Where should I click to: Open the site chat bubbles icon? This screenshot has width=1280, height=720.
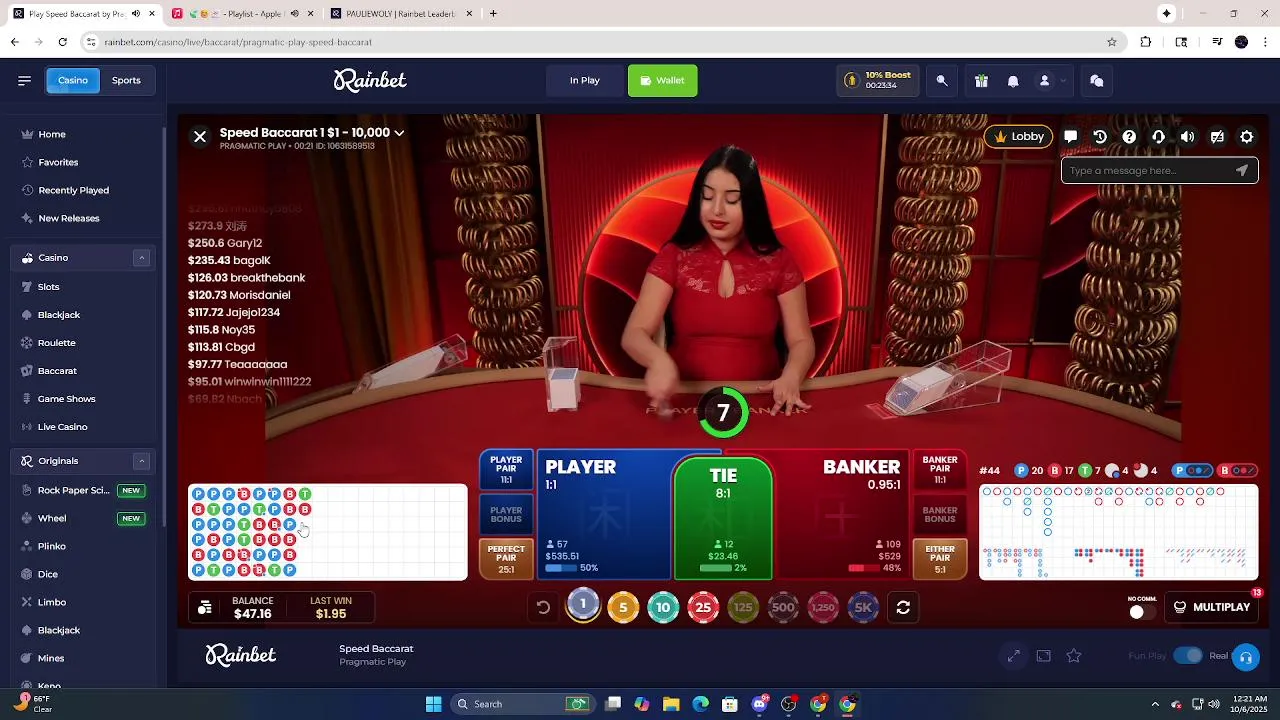(x=1097, y=81)
